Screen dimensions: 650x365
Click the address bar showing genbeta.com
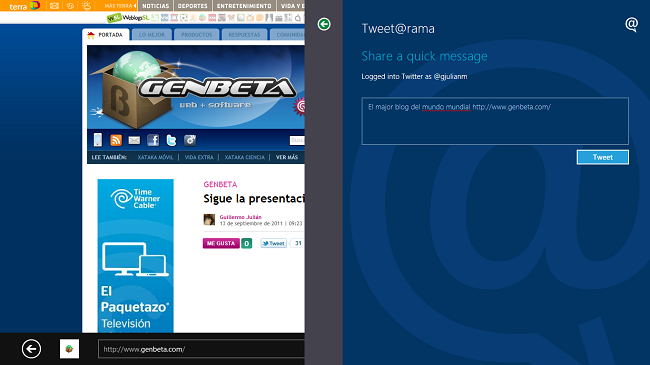point(201,349)
